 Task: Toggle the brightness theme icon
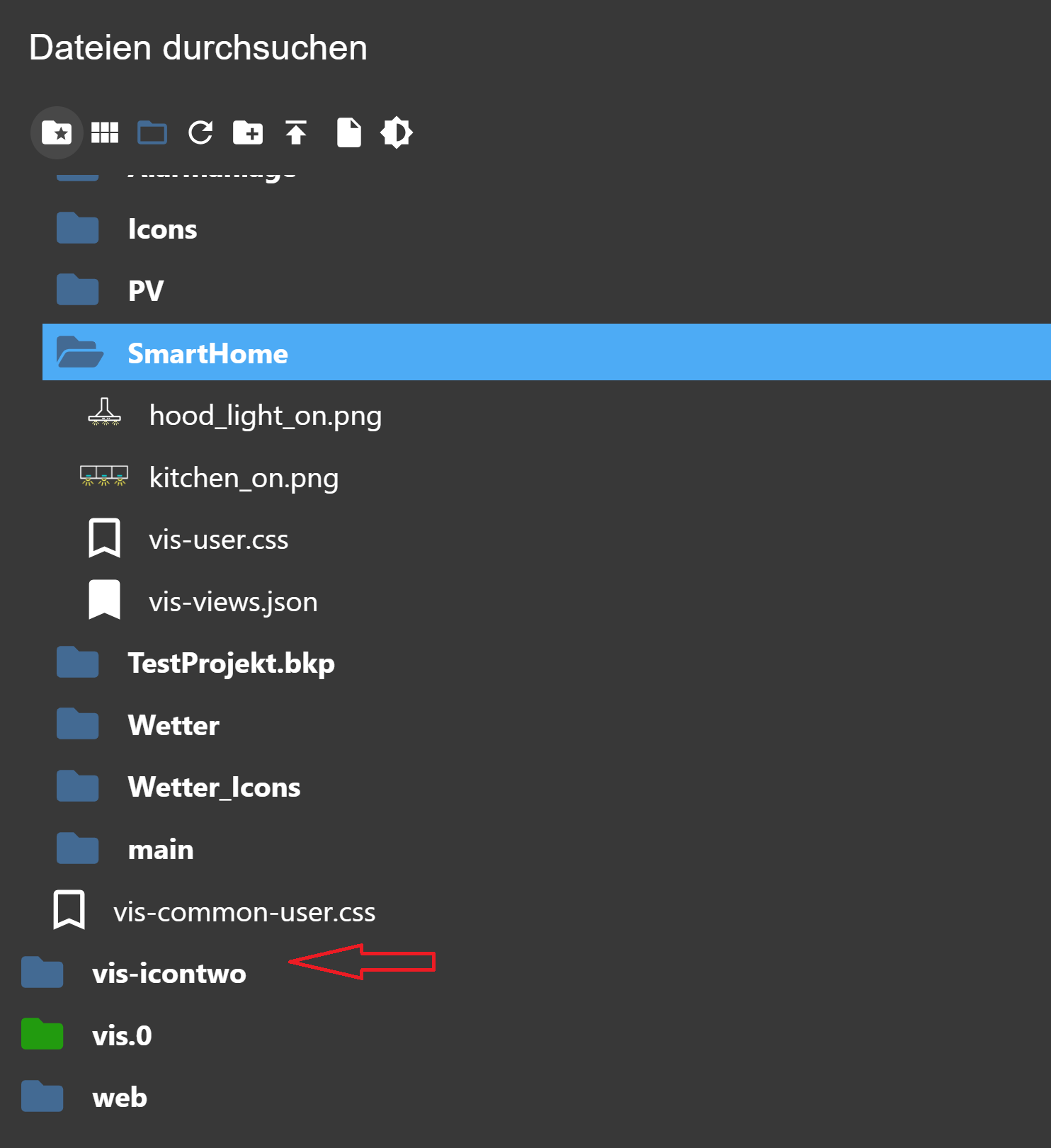coord(397,132)
